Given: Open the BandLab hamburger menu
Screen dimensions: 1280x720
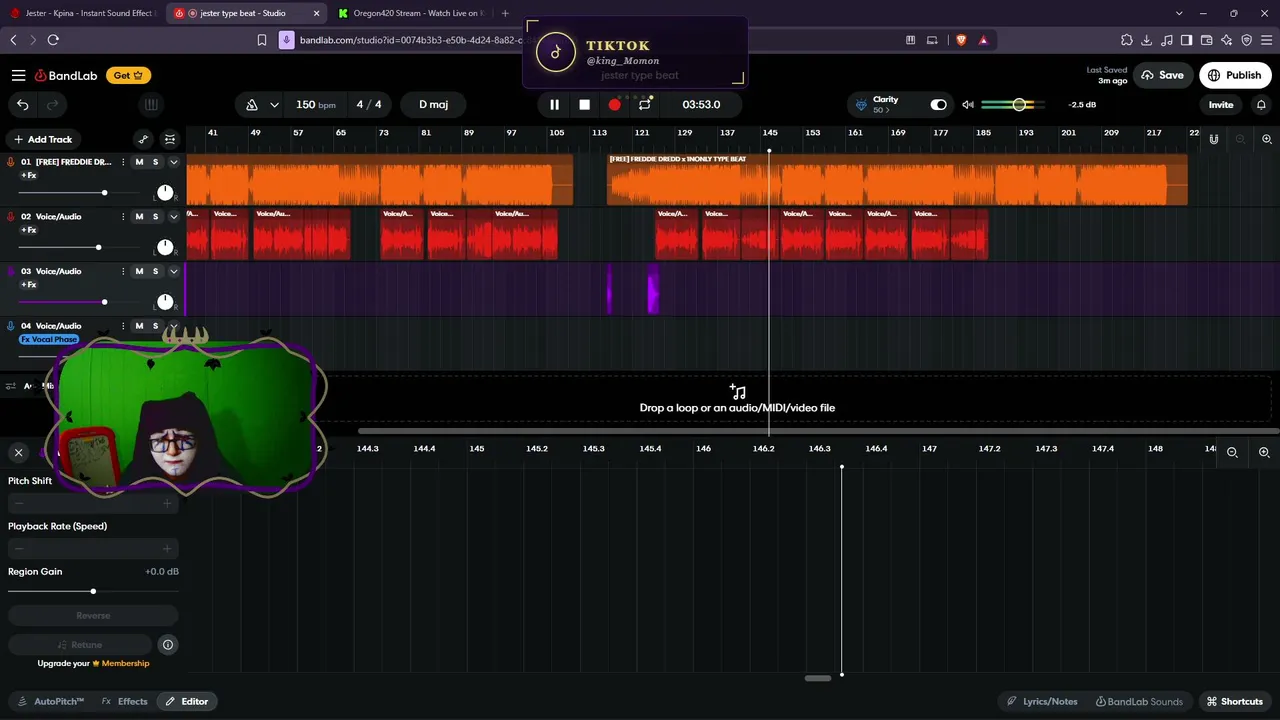Looking at the screenshot, I should coord(18,76).
